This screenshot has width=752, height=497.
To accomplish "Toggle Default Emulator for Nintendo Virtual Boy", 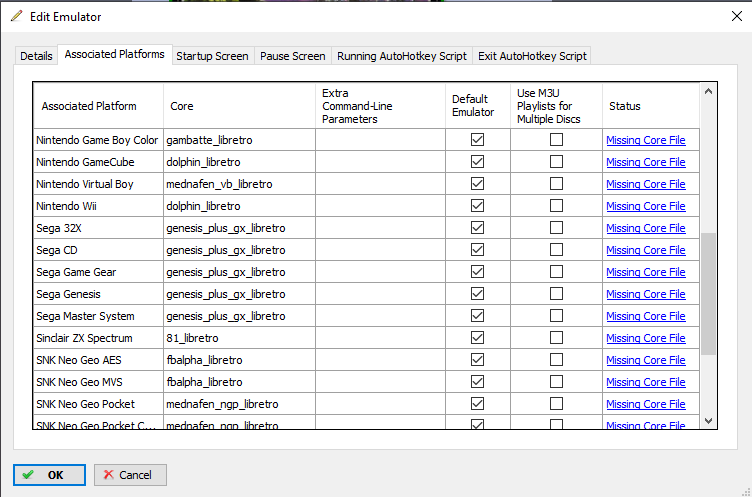I will pyautogui.click(x=477, y=184).
